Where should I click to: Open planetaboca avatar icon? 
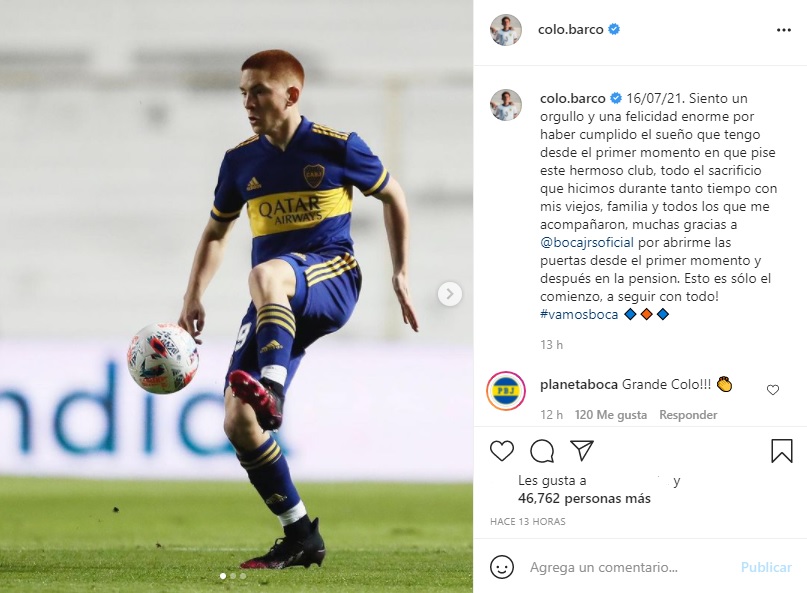pyautogui.click(x=505, y=390)
